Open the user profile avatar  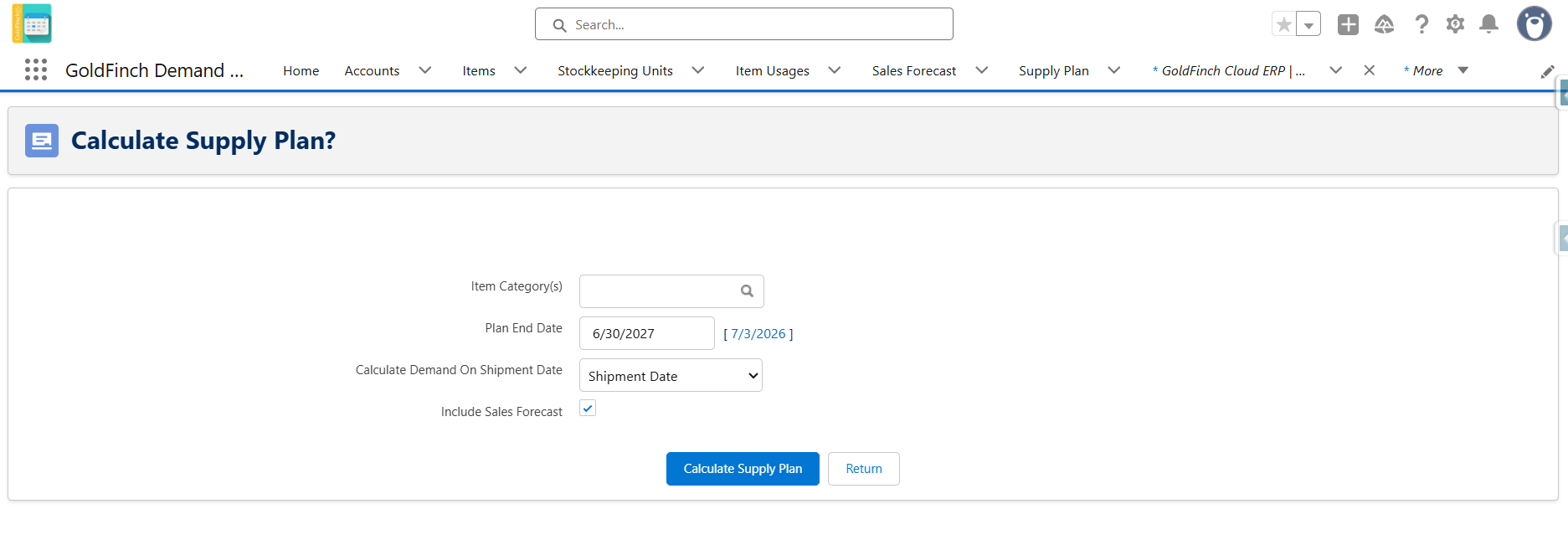[x=1535, y=23]
